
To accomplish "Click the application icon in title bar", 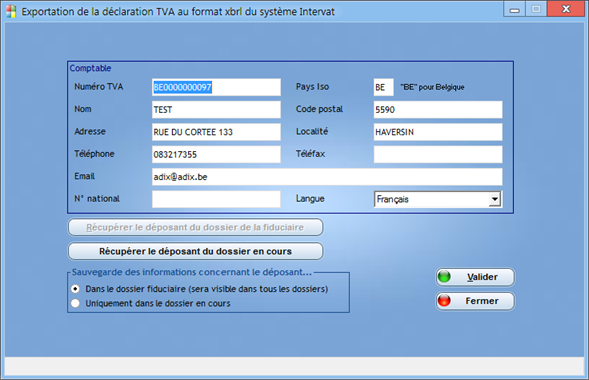I will point(11,12).
